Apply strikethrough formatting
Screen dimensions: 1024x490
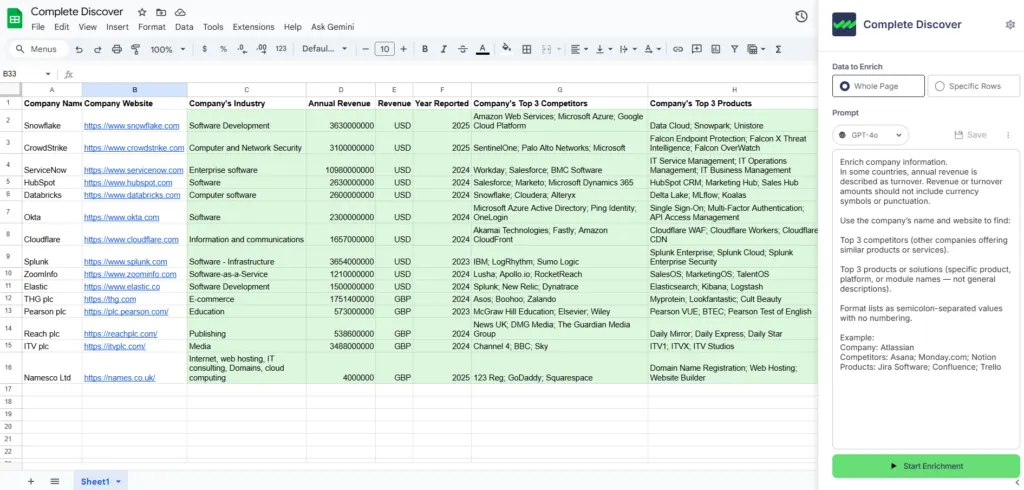(x=463, y=49)
